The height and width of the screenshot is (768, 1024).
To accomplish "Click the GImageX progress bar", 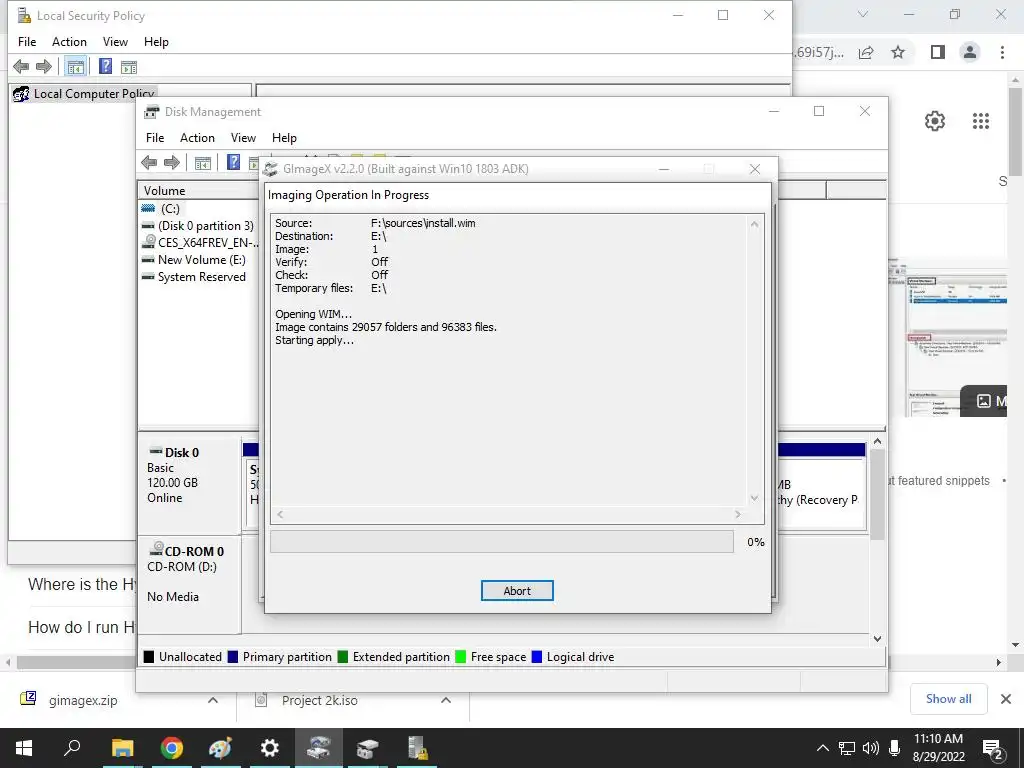I will click(502, 541).
